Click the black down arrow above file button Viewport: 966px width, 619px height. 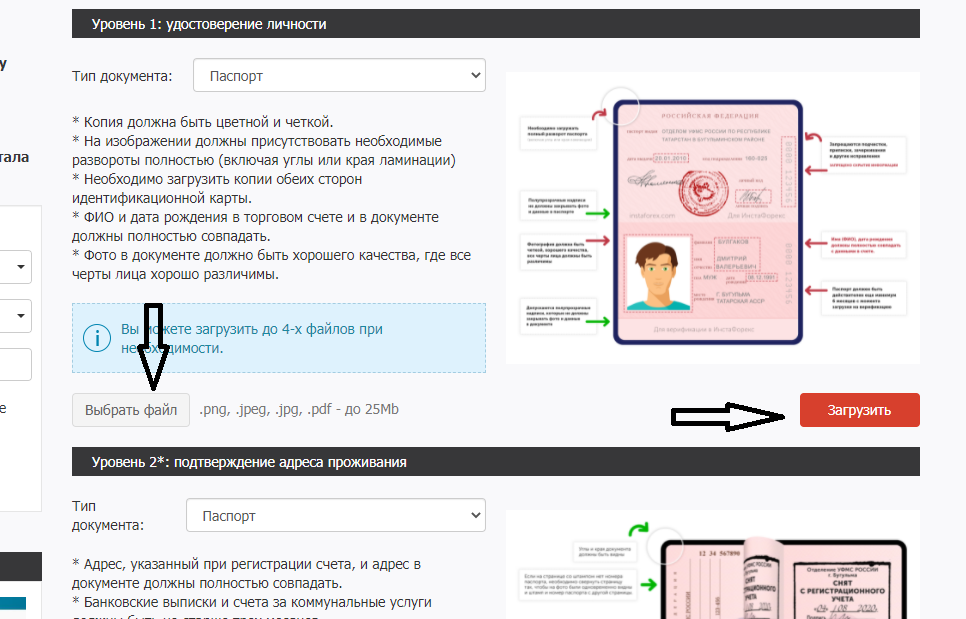(x=151, y=345)
